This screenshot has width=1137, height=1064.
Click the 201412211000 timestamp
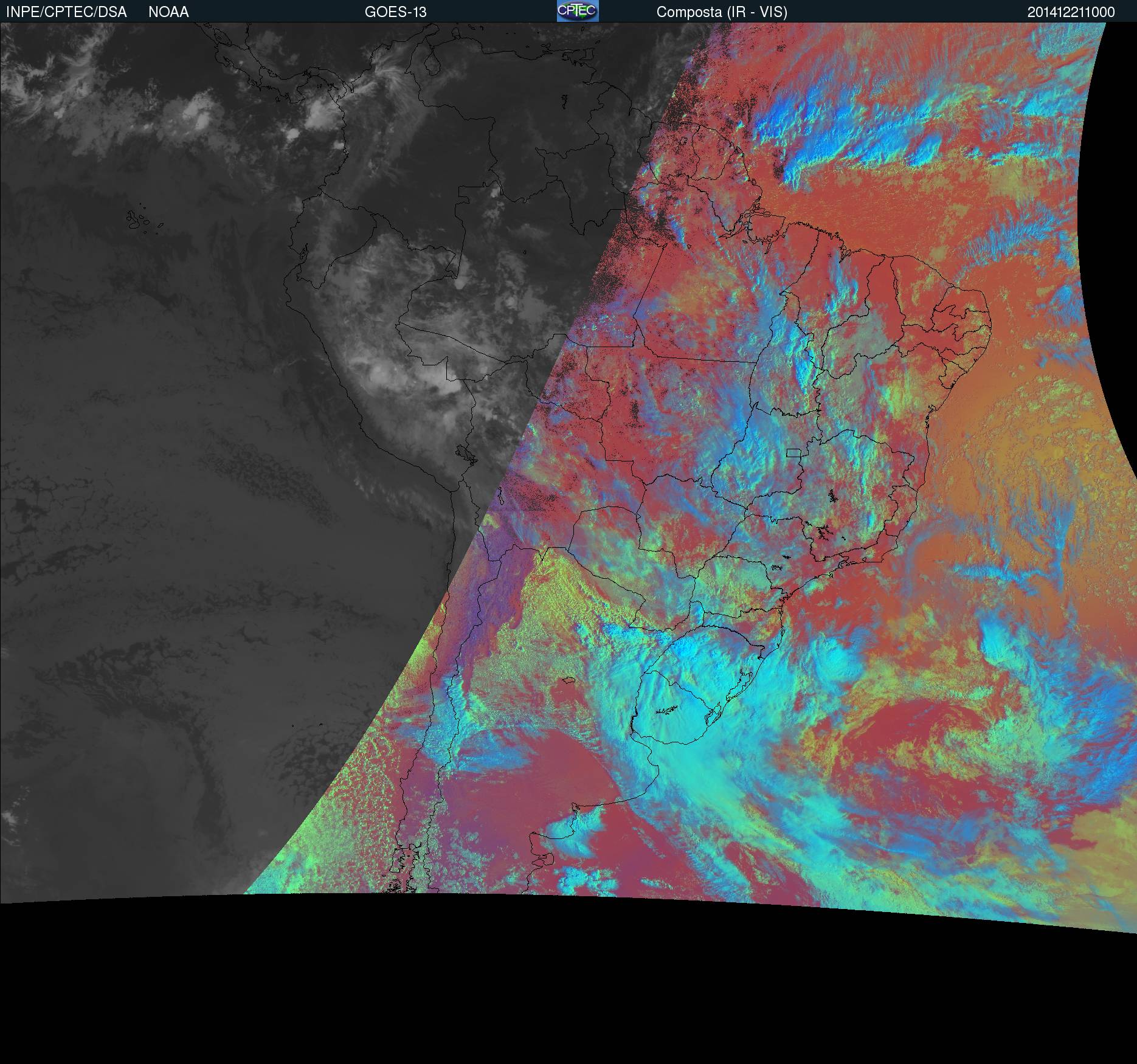click(x=1071, y=12)
